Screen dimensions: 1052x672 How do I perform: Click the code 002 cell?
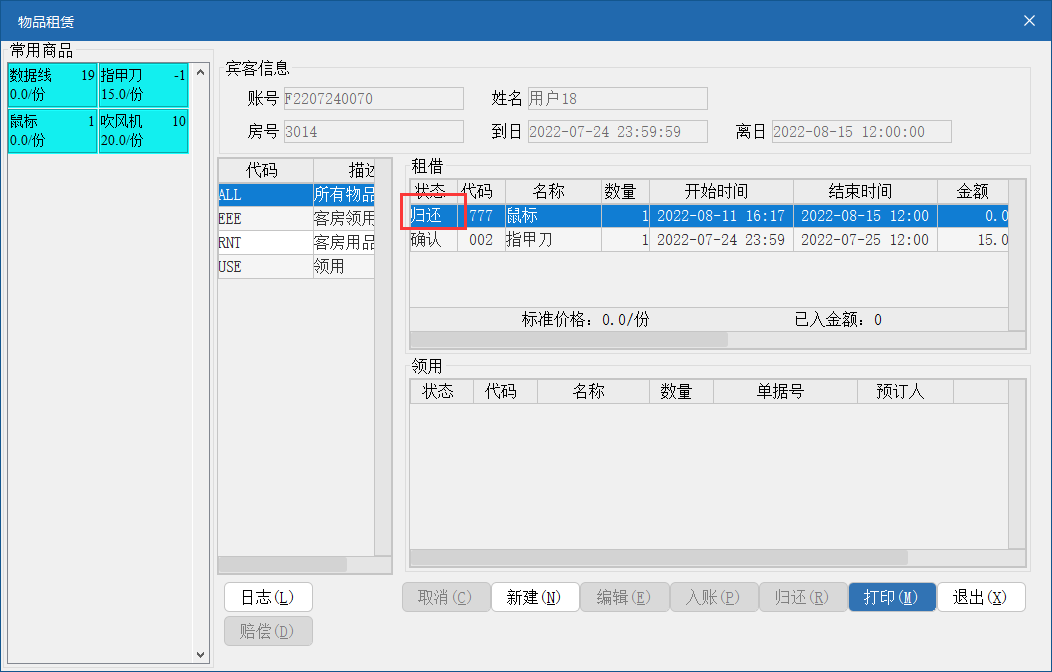click(x=481, y=240)
